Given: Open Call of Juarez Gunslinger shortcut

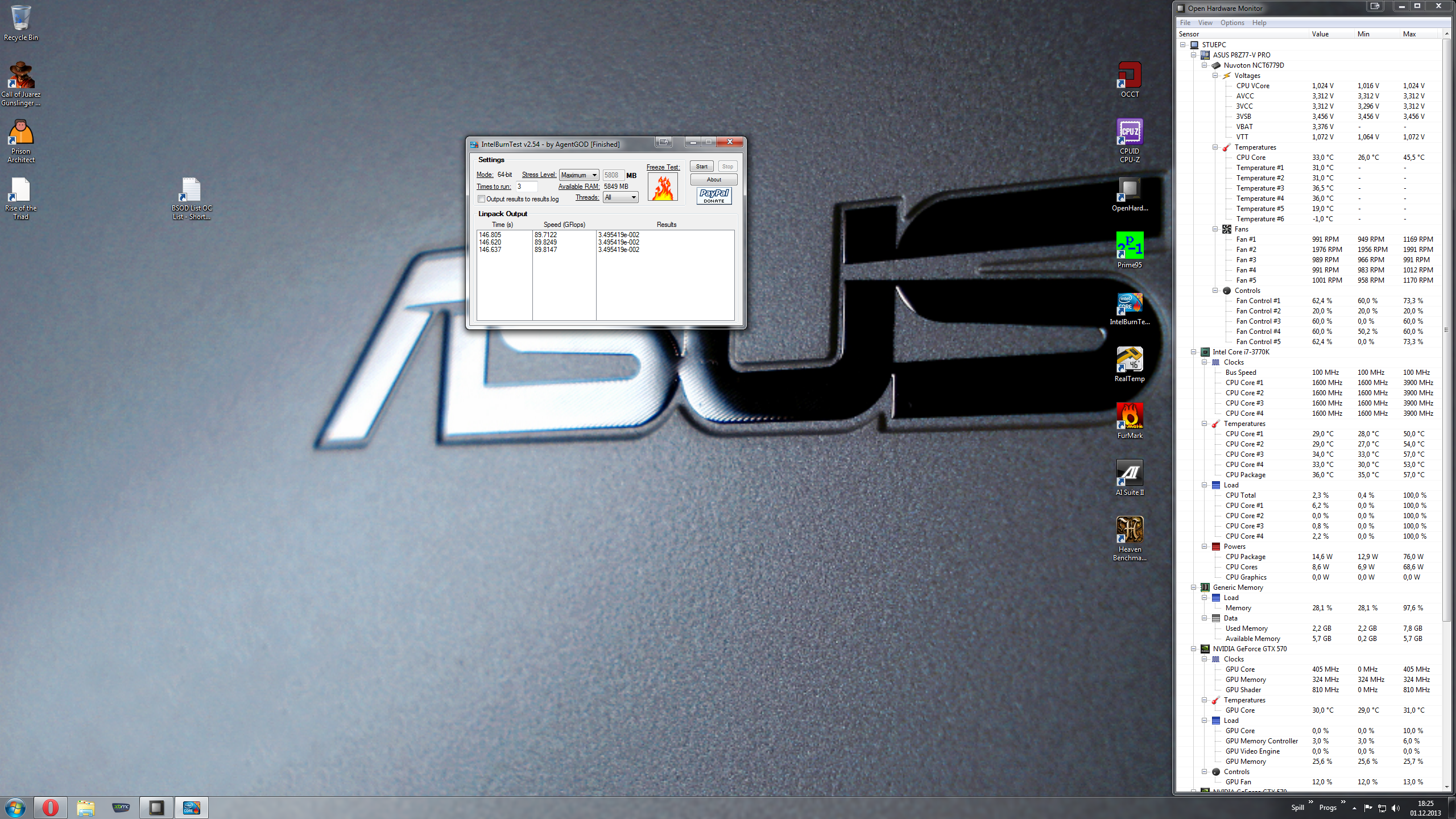Looking at the screenshot, I should click(20, 84).
